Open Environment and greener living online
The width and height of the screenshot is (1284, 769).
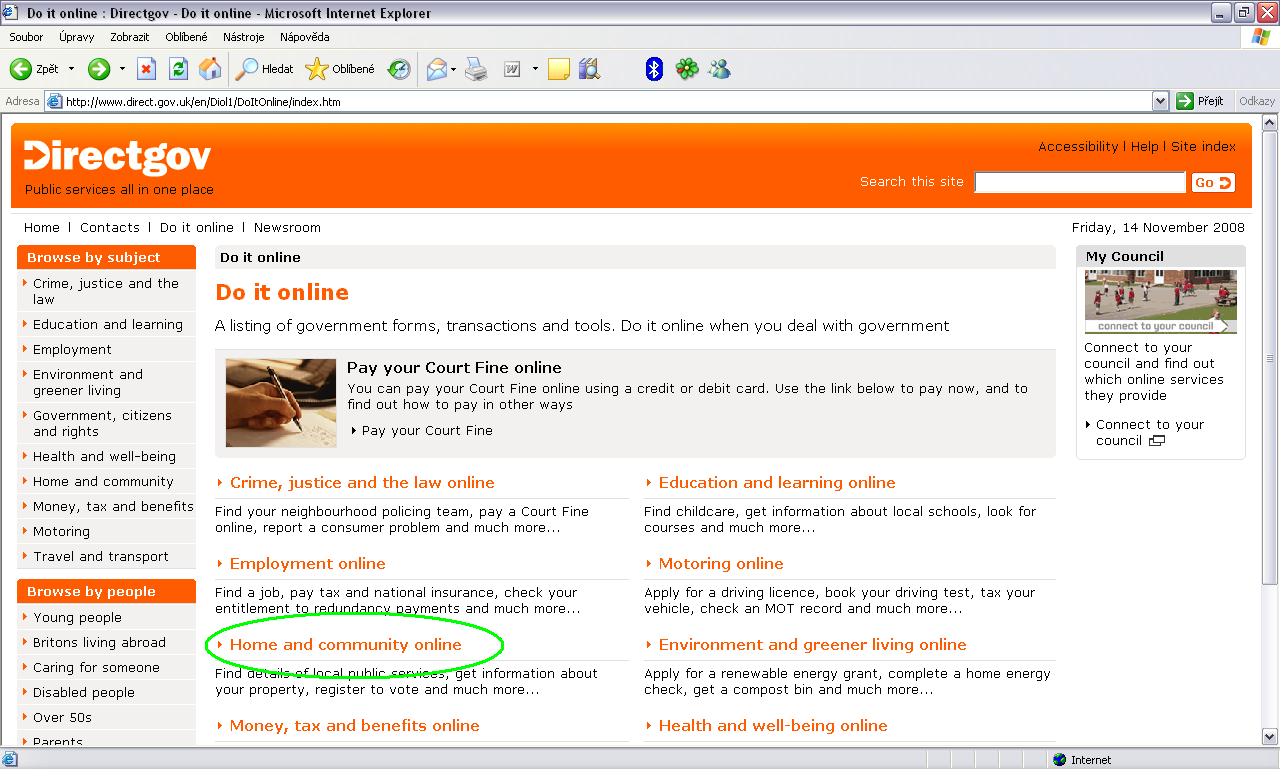coord(813,644)
